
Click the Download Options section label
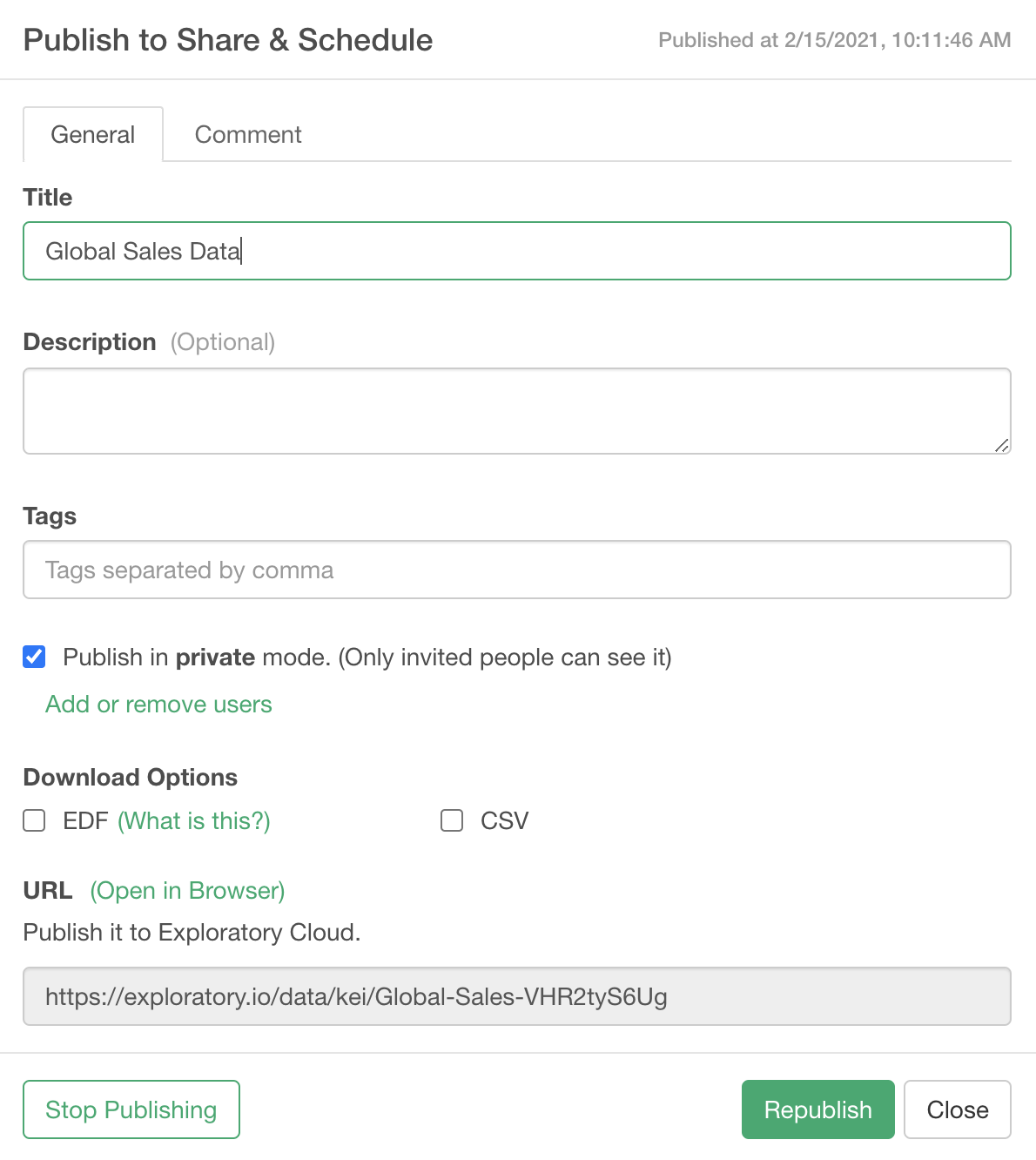coord(131,777)
